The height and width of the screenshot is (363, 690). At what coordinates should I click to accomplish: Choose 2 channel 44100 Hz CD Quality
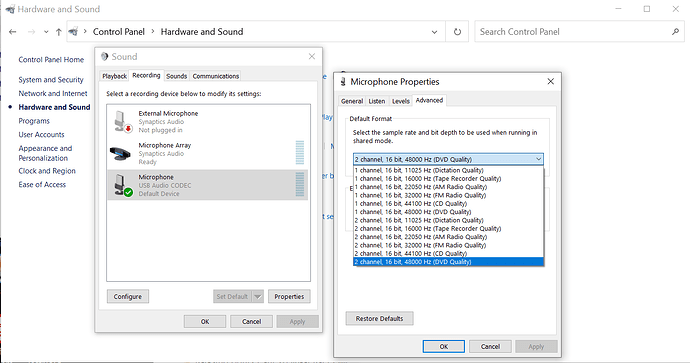[448, 253]
